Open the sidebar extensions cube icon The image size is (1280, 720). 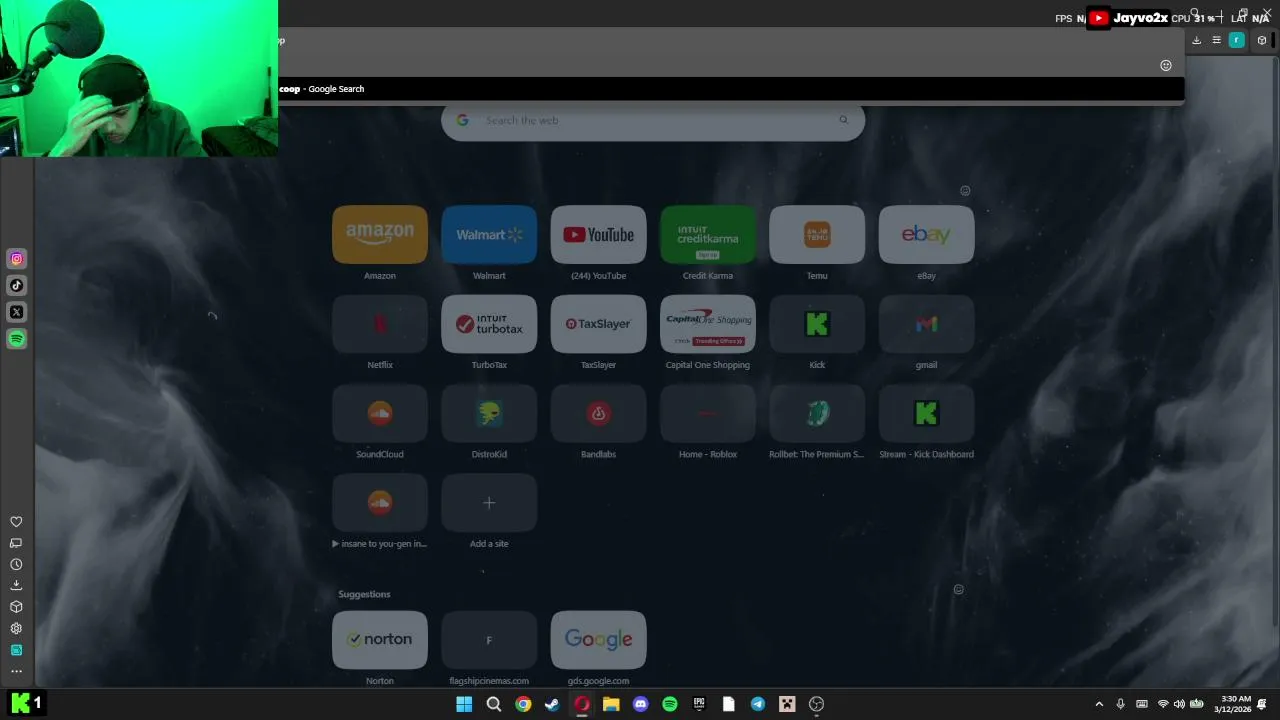tap(16, 607)
